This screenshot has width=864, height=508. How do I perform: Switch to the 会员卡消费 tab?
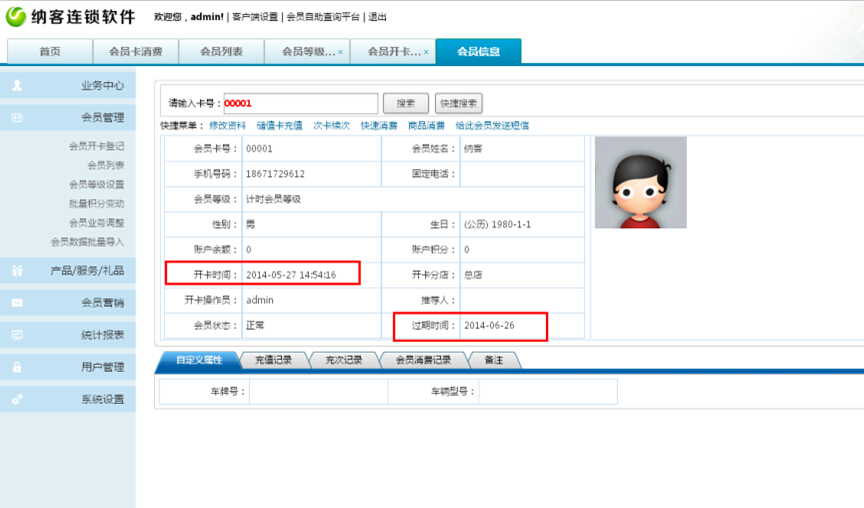point(135,52)
